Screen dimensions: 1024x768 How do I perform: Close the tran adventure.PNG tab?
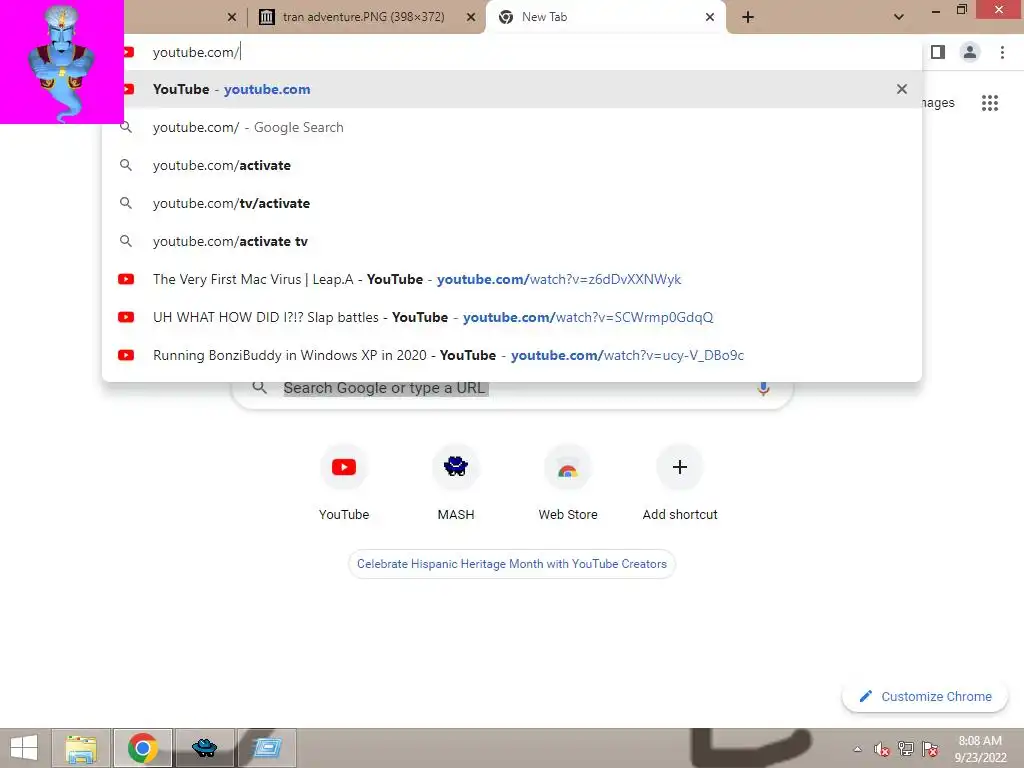471,17
